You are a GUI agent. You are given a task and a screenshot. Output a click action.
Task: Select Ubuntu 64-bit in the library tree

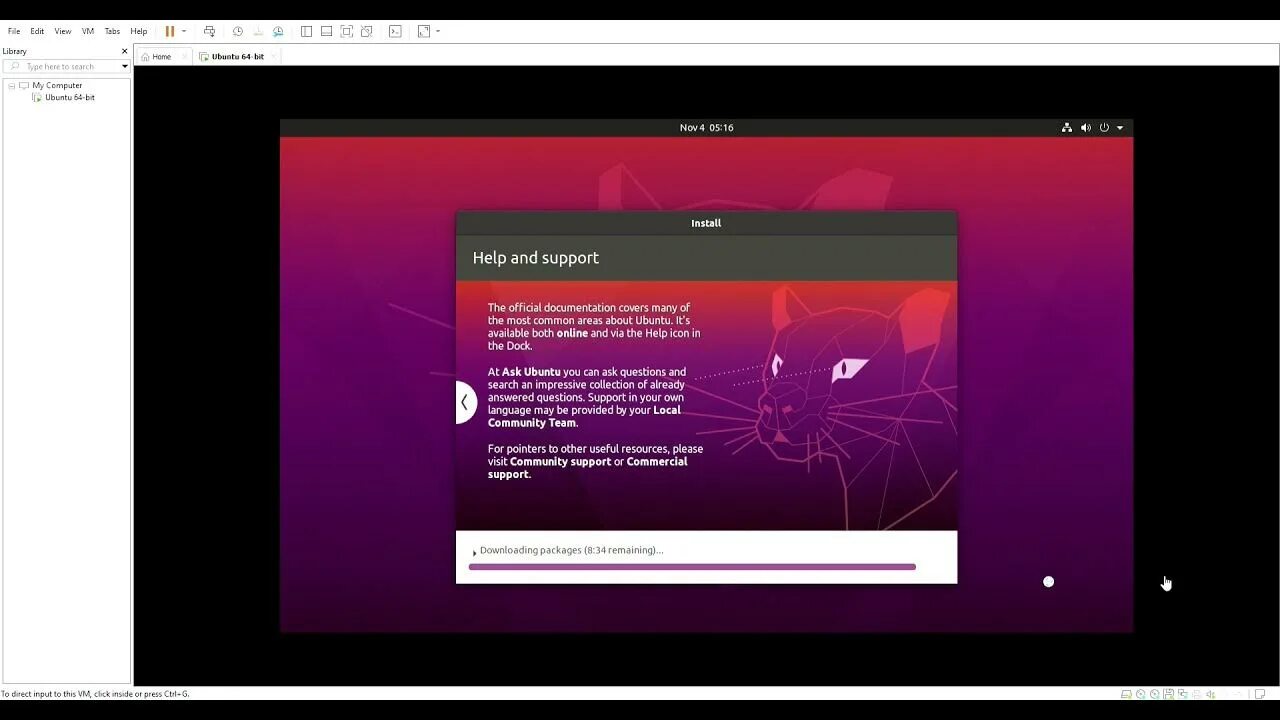[70, 98]
